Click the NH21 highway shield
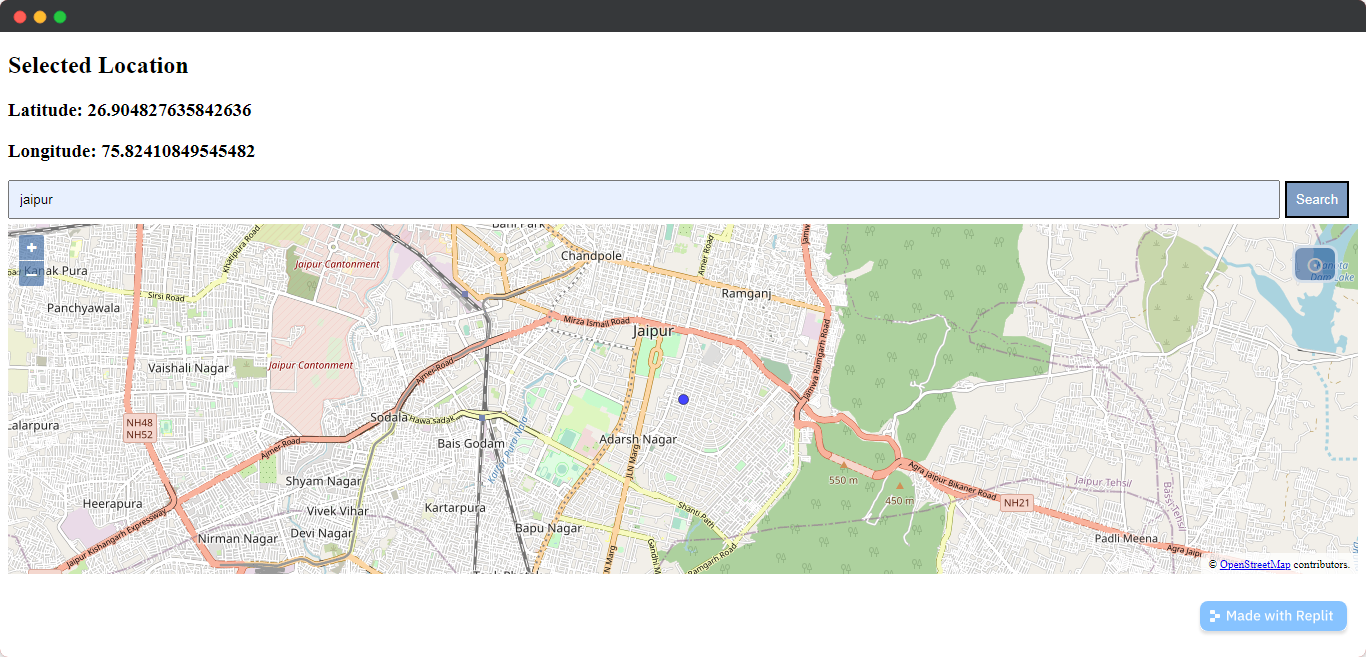1366x657 pixels. pos(1015,503)
